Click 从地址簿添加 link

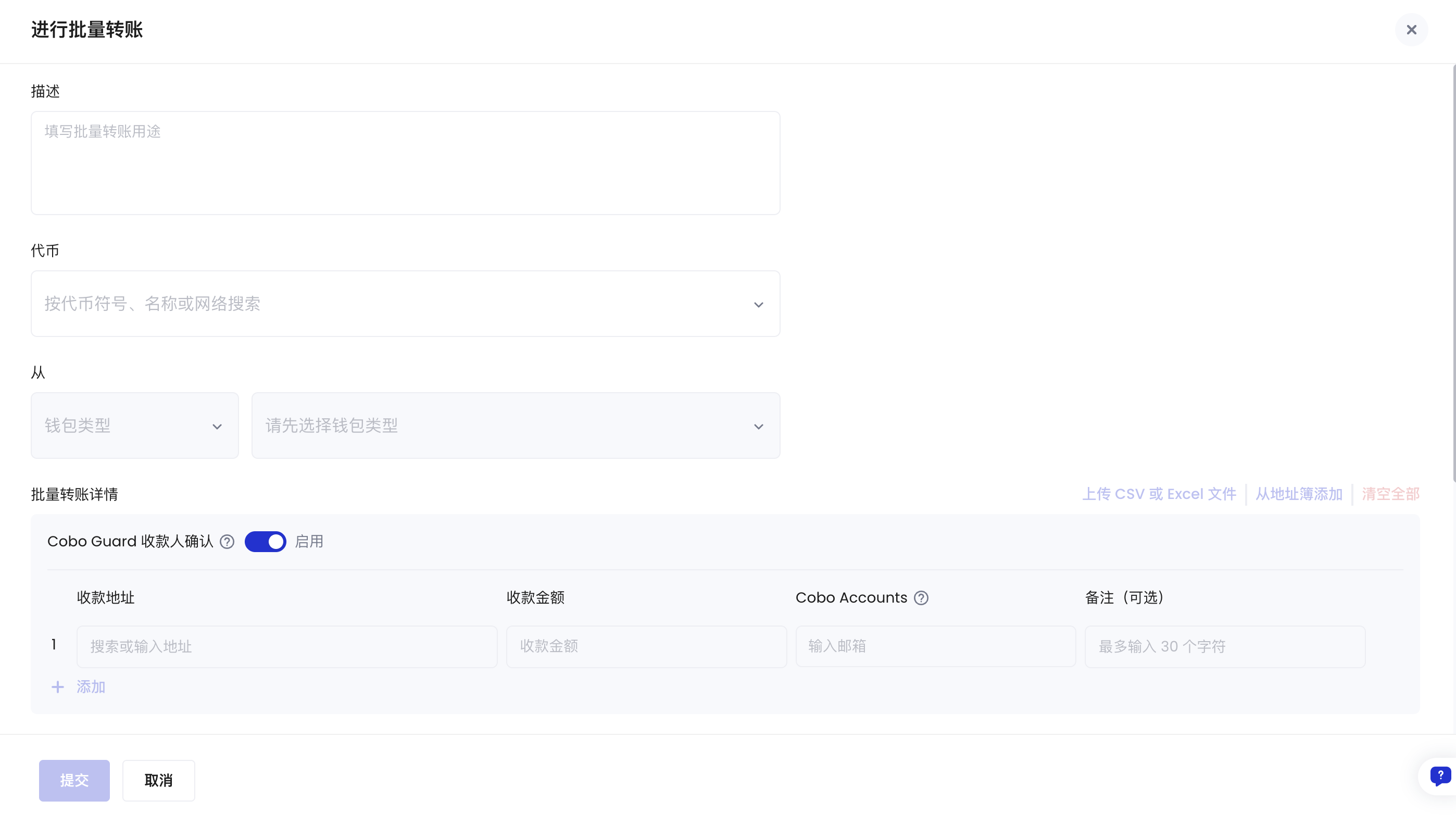pos(1299,494)
